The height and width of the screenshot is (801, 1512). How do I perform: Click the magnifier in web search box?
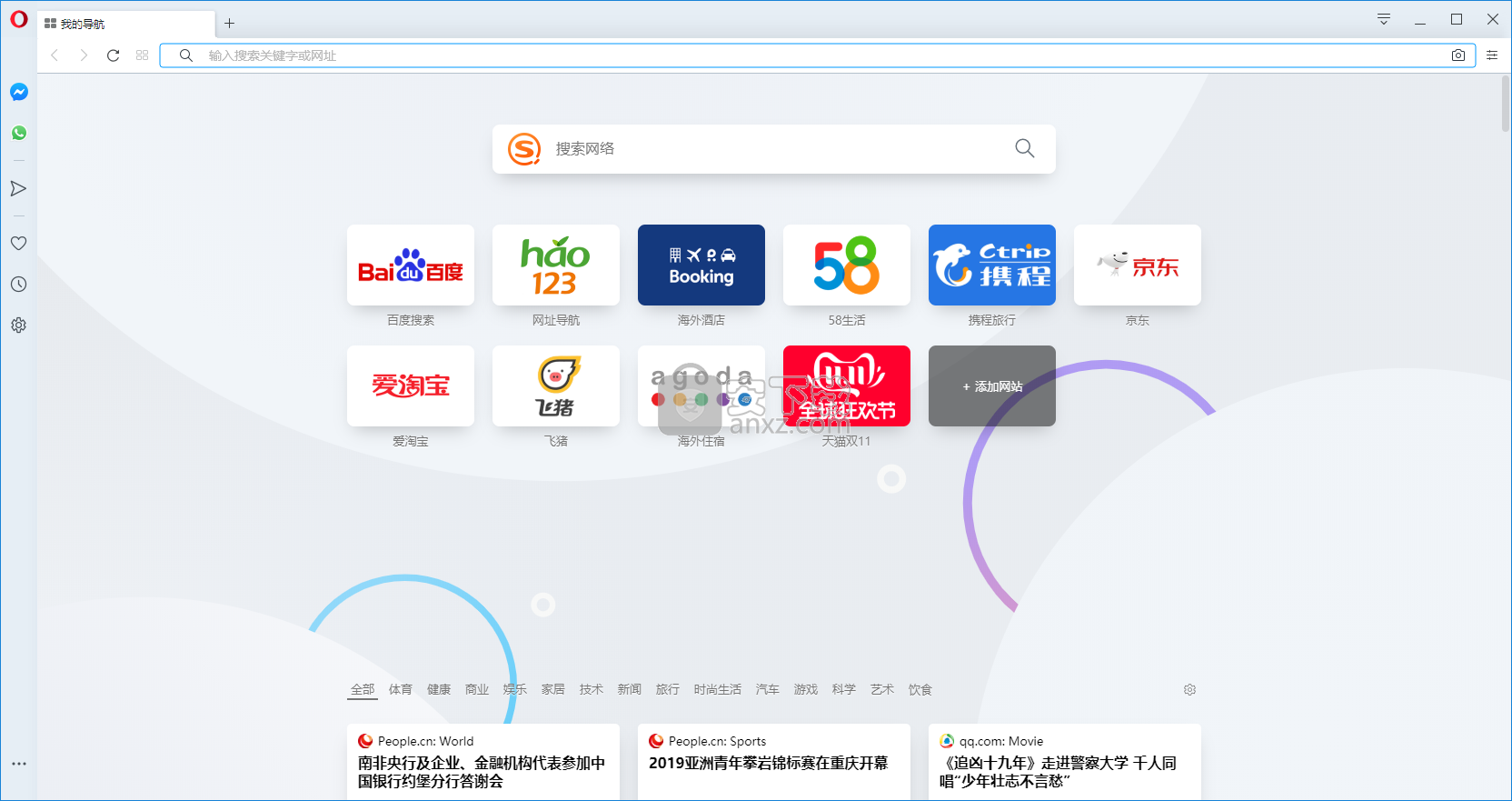coord(1024,148)
